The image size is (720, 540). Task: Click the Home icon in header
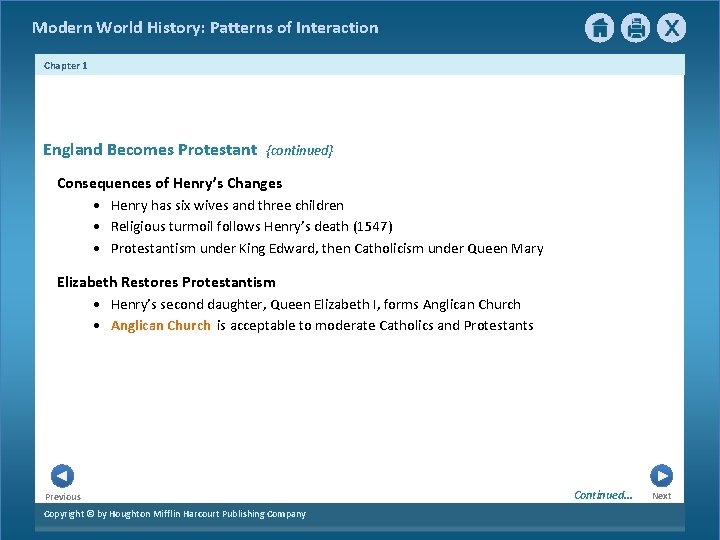point(599,28)
